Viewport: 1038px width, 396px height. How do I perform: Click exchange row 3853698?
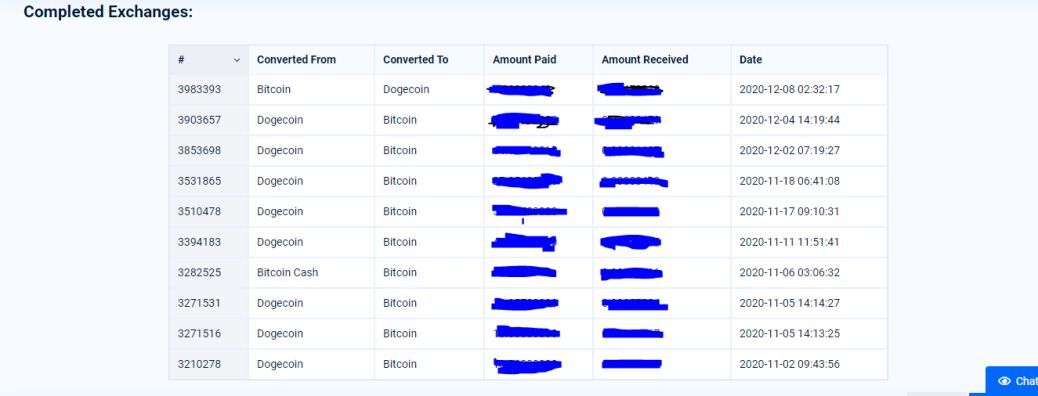[528, 150]
